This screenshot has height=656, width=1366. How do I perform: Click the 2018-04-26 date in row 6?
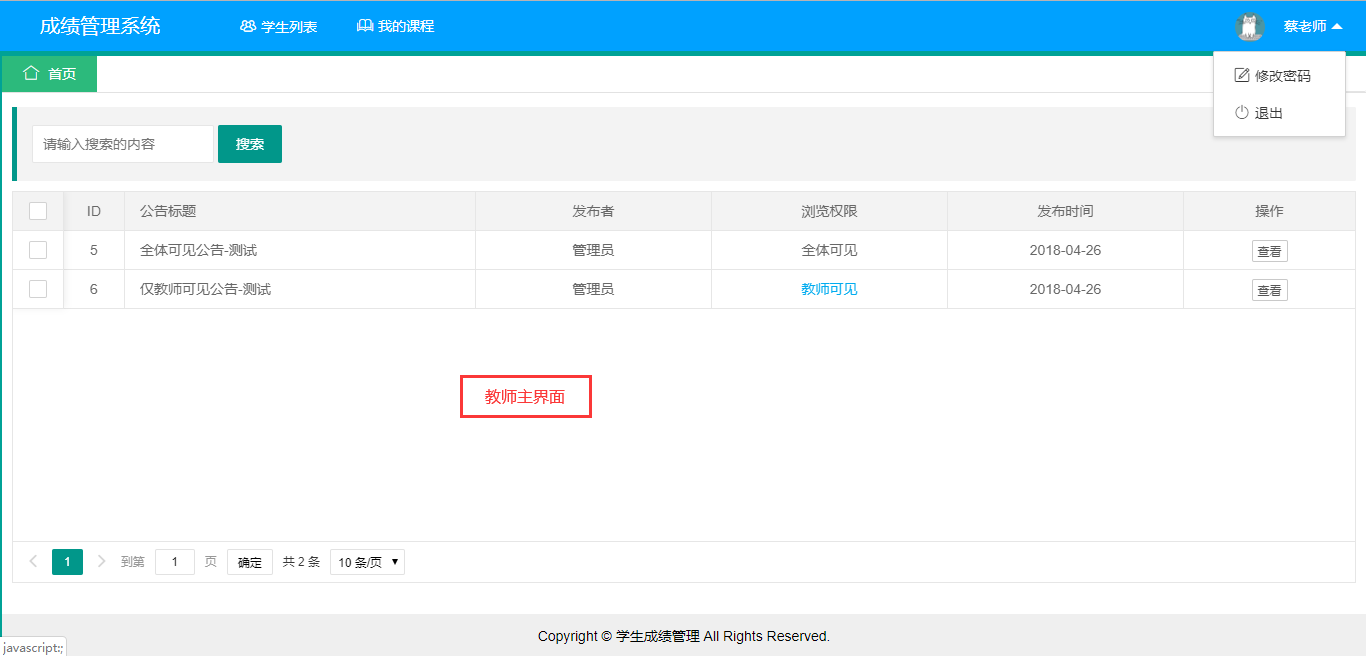(x=1065, y=289)
